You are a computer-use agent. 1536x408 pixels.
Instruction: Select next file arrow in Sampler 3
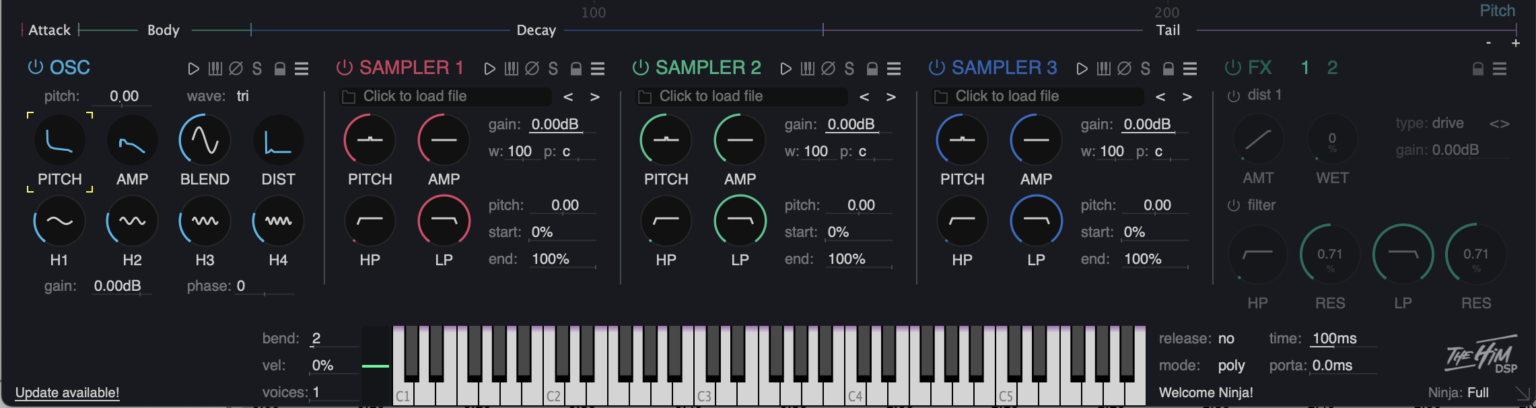1187,97
